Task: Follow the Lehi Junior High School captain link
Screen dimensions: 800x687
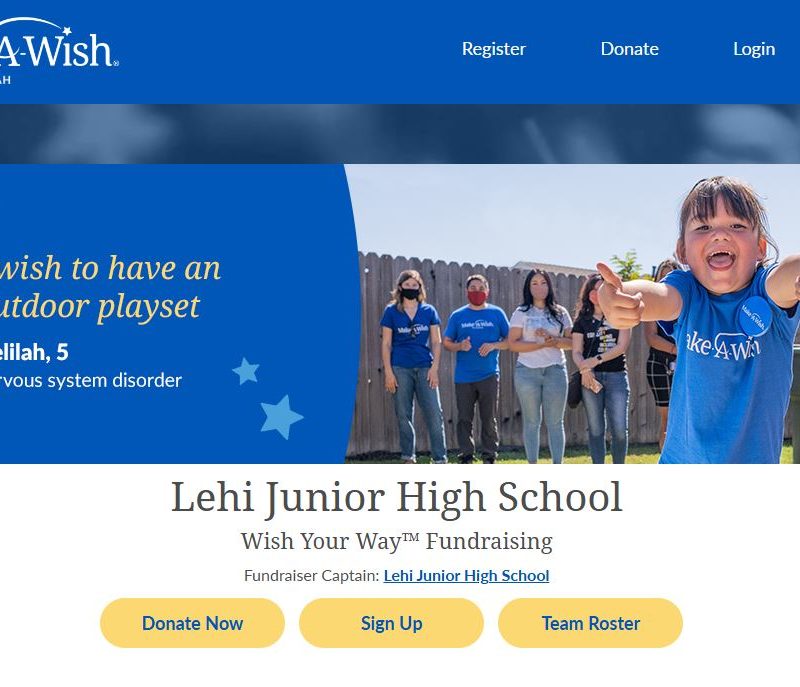Action: [466, 575]
